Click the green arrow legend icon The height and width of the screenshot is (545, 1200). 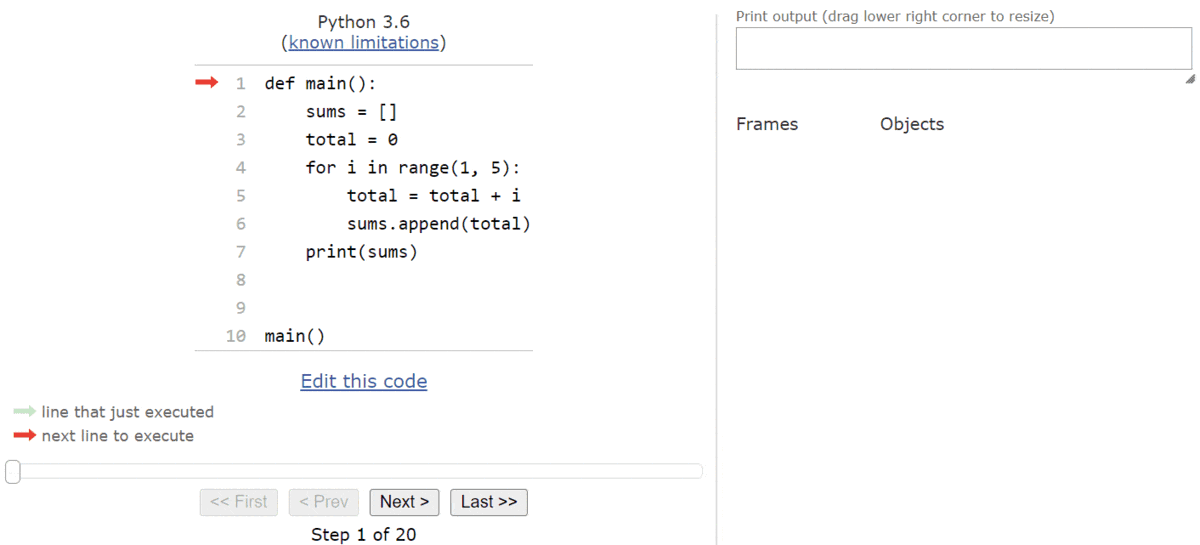pos(25,412)
